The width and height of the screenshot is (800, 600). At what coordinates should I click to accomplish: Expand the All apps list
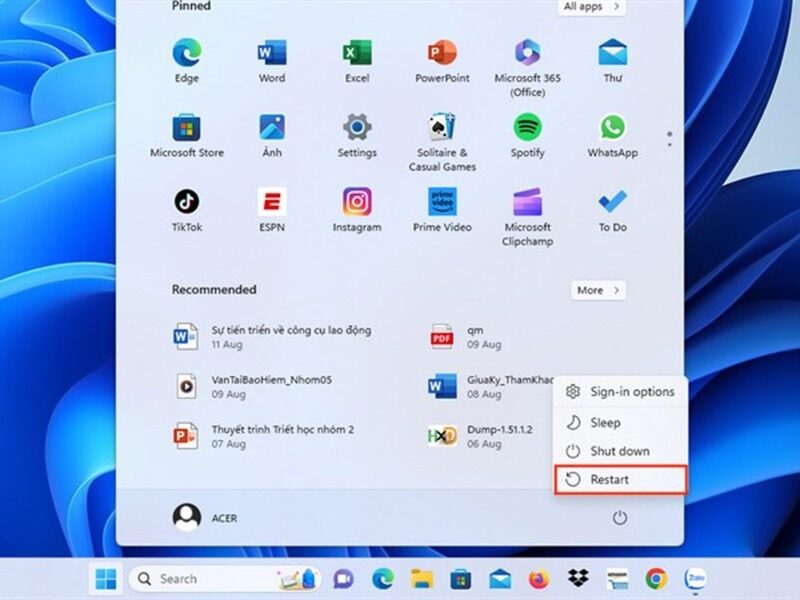(591, 7)
